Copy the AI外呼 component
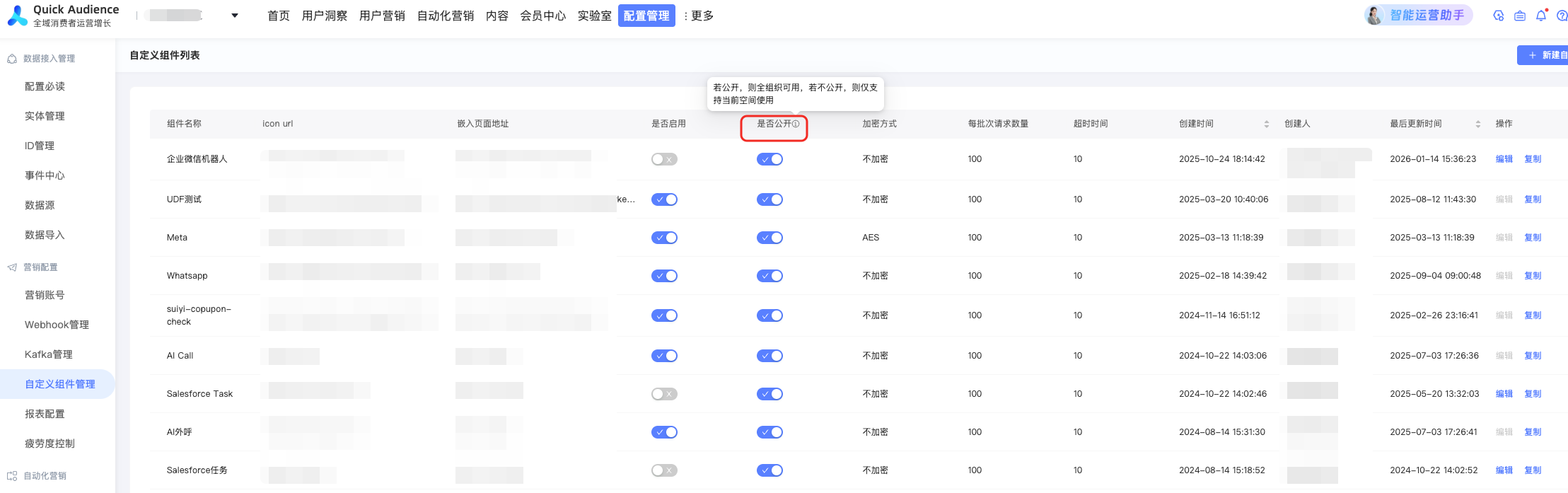1568x493 pixels. tap(1533, 432)
